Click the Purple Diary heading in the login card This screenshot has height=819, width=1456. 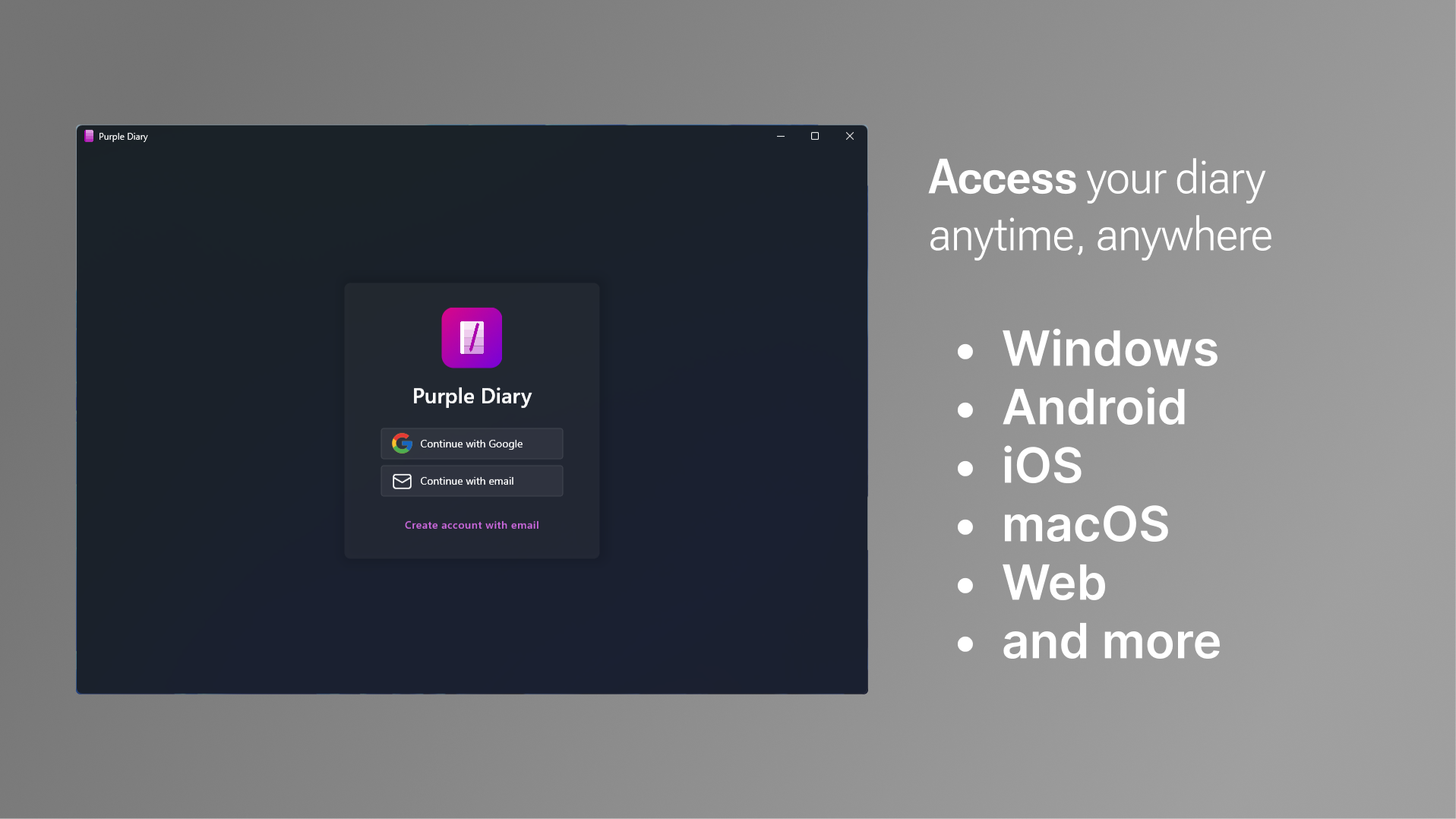(471, 396)
